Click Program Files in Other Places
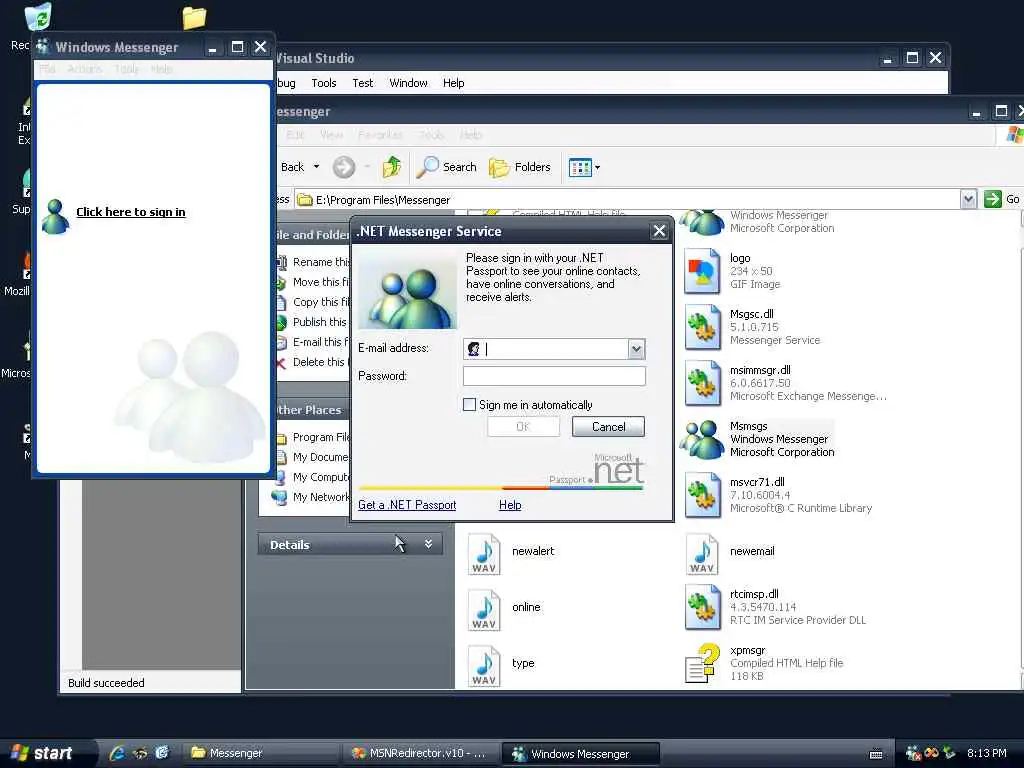Viewport: 1024px width, 768px height. (x=313, y=437)
